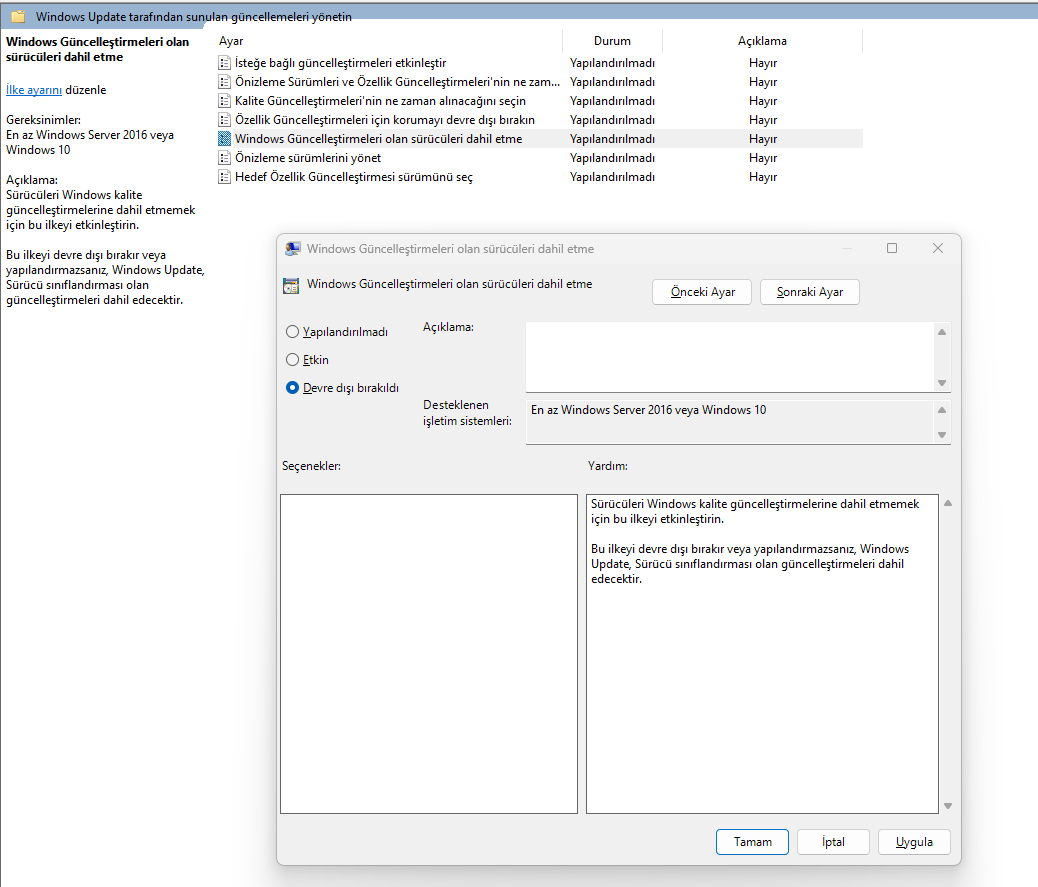Click inside the Açıklama comment text box
This screenshot has width=1038, height=887.
[730, 357]
